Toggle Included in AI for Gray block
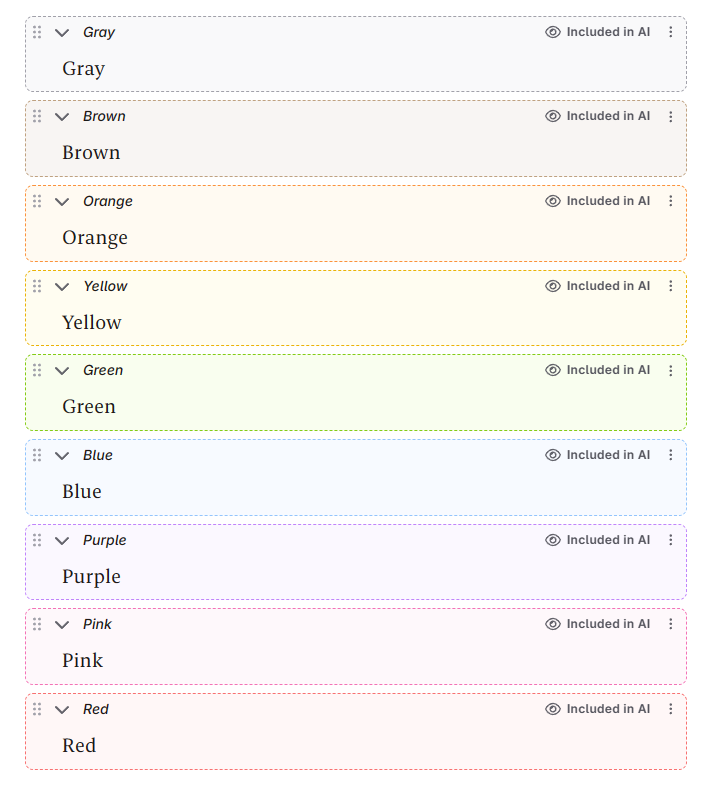706x786 pixels. (597, 32)
